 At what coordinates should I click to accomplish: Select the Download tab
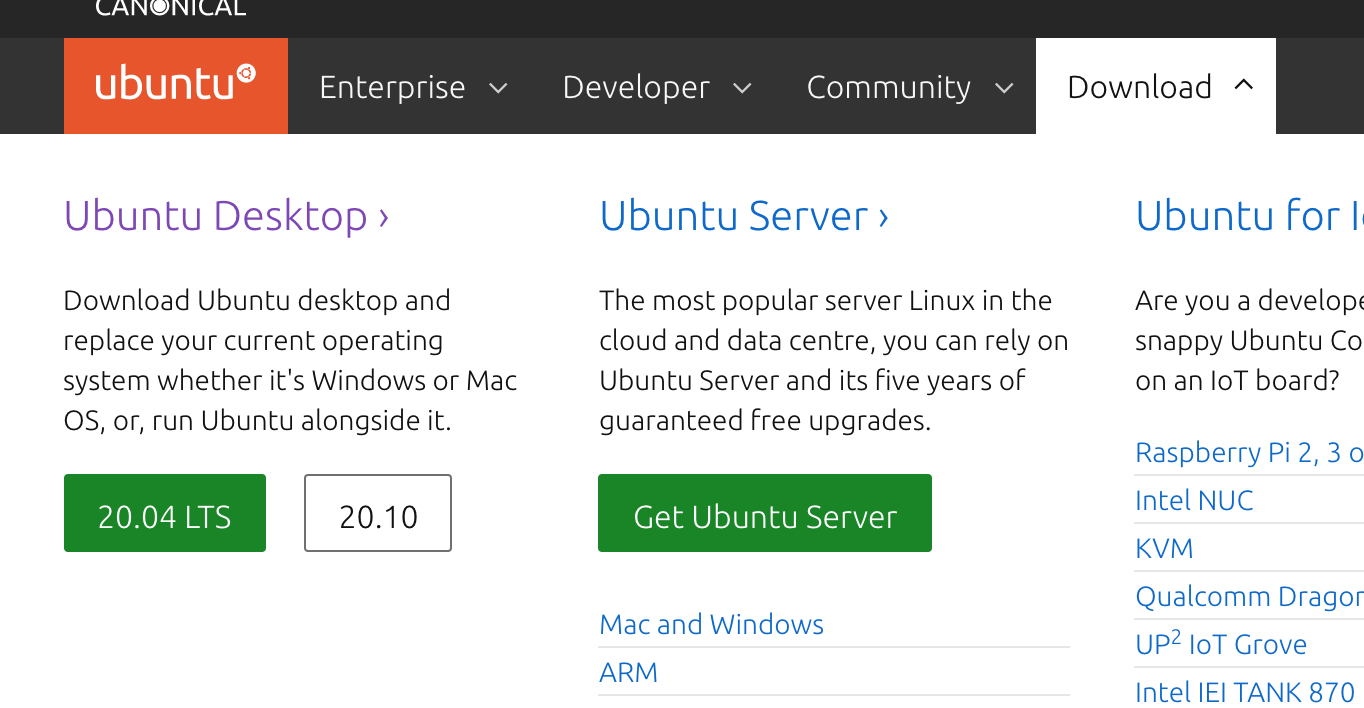click(1156, 87)
